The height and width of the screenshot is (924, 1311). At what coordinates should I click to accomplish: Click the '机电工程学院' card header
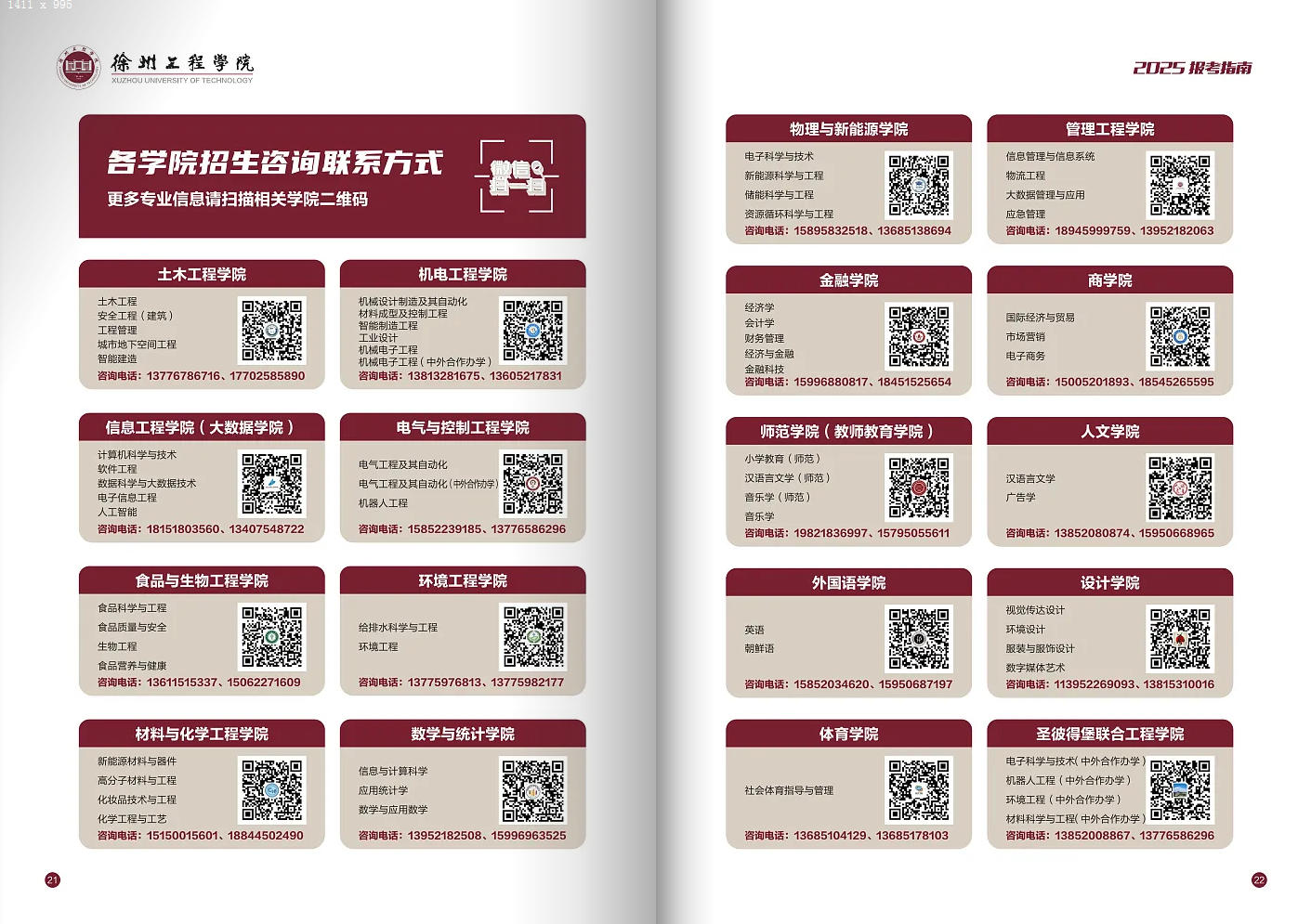[463, 274]
